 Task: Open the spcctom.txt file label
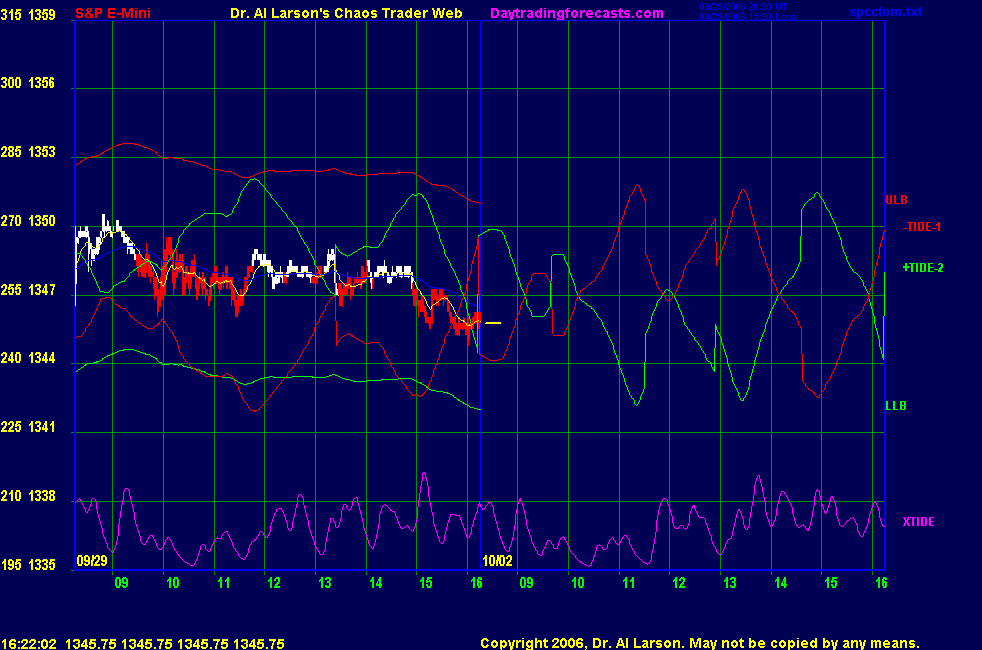click(x=886, y=13)
